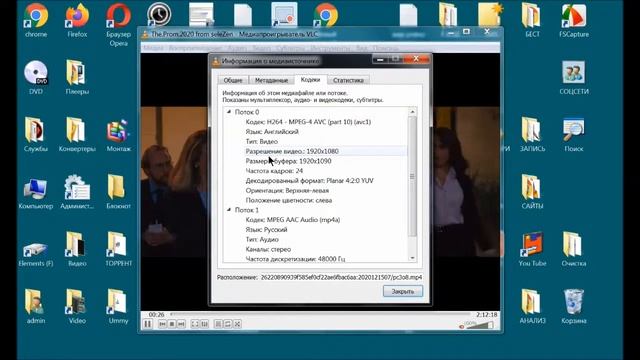This screenshot has width=640, height=360.
Task: Select the Плееры folder
Action: [x=77, y=78]
